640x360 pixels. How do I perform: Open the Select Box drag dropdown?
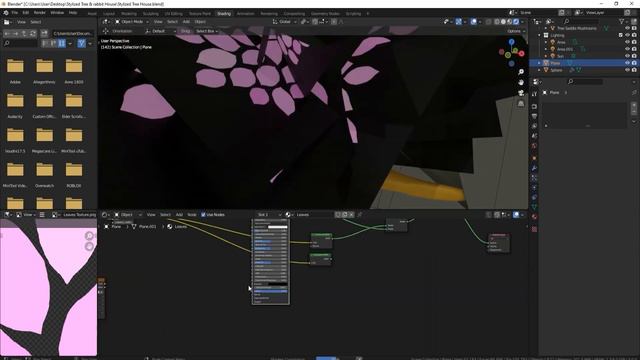click(207, 31)
